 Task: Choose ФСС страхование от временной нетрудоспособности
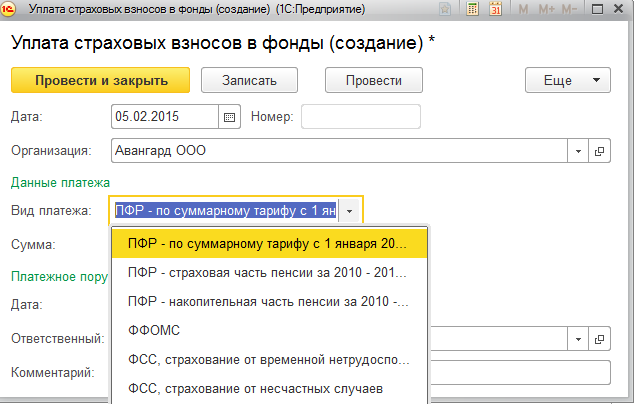pos(269,360)
